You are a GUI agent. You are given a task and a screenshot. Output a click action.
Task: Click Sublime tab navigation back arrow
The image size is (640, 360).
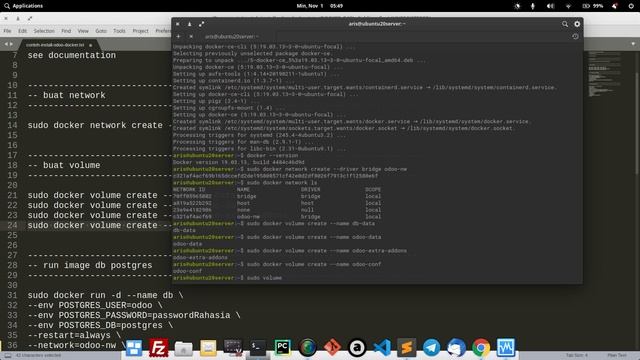pyautogui.click(x=6, y=44)
